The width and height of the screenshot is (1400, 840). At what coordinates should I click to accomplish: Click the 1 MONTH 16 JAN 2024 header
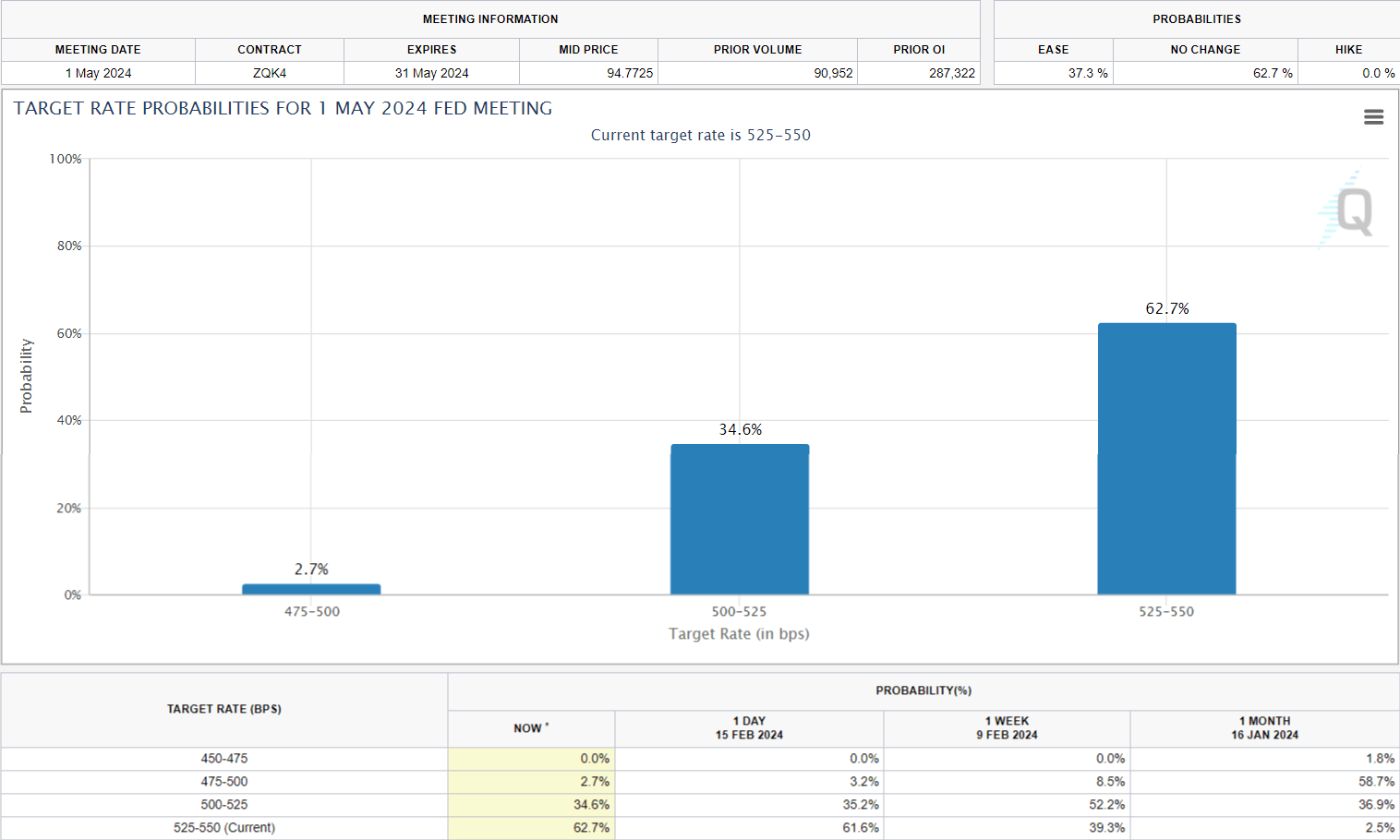pyautogui.click(x=1264, y=728)
